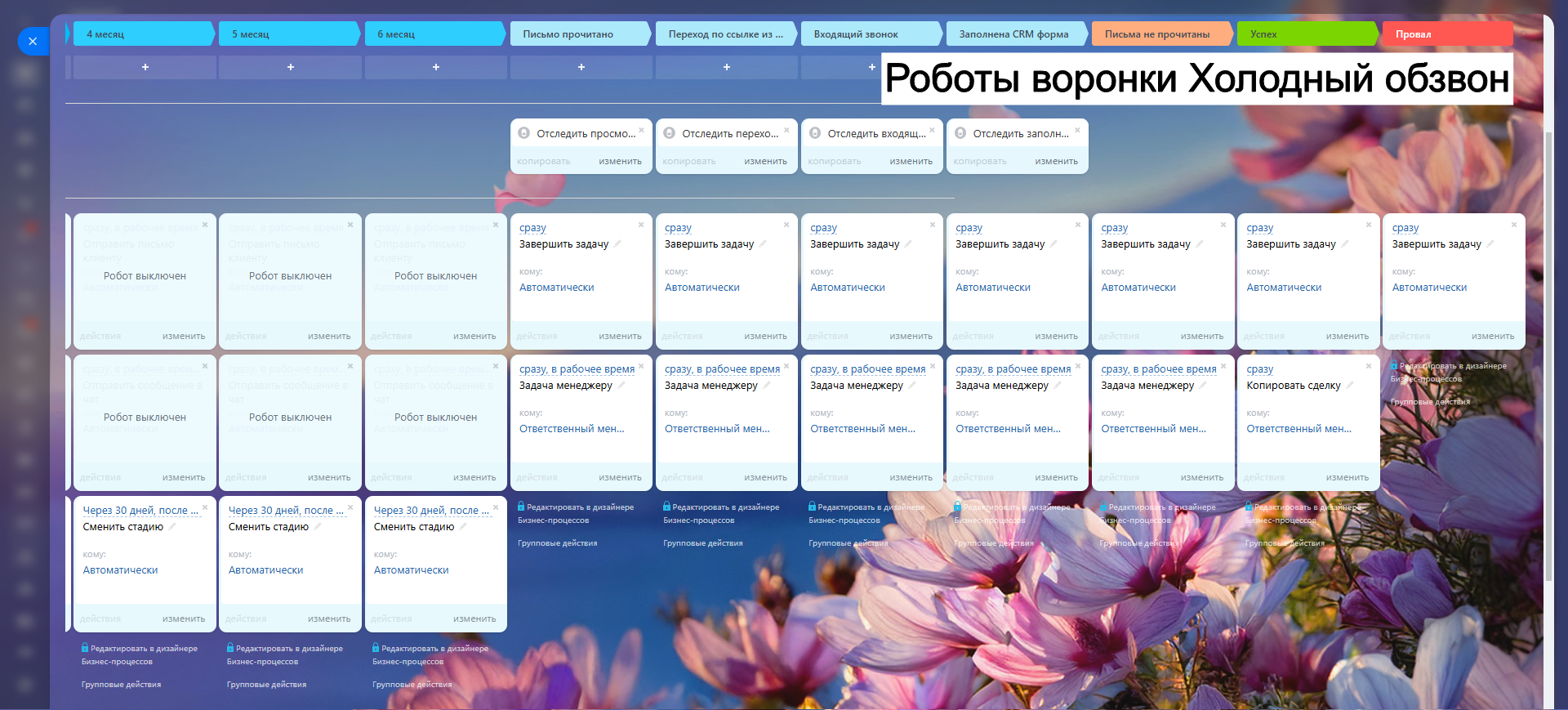Click "изменить" on "Отследить заполн..." trigger
The width and height of the screenshot is (1568, 710).
[1056, 162]
